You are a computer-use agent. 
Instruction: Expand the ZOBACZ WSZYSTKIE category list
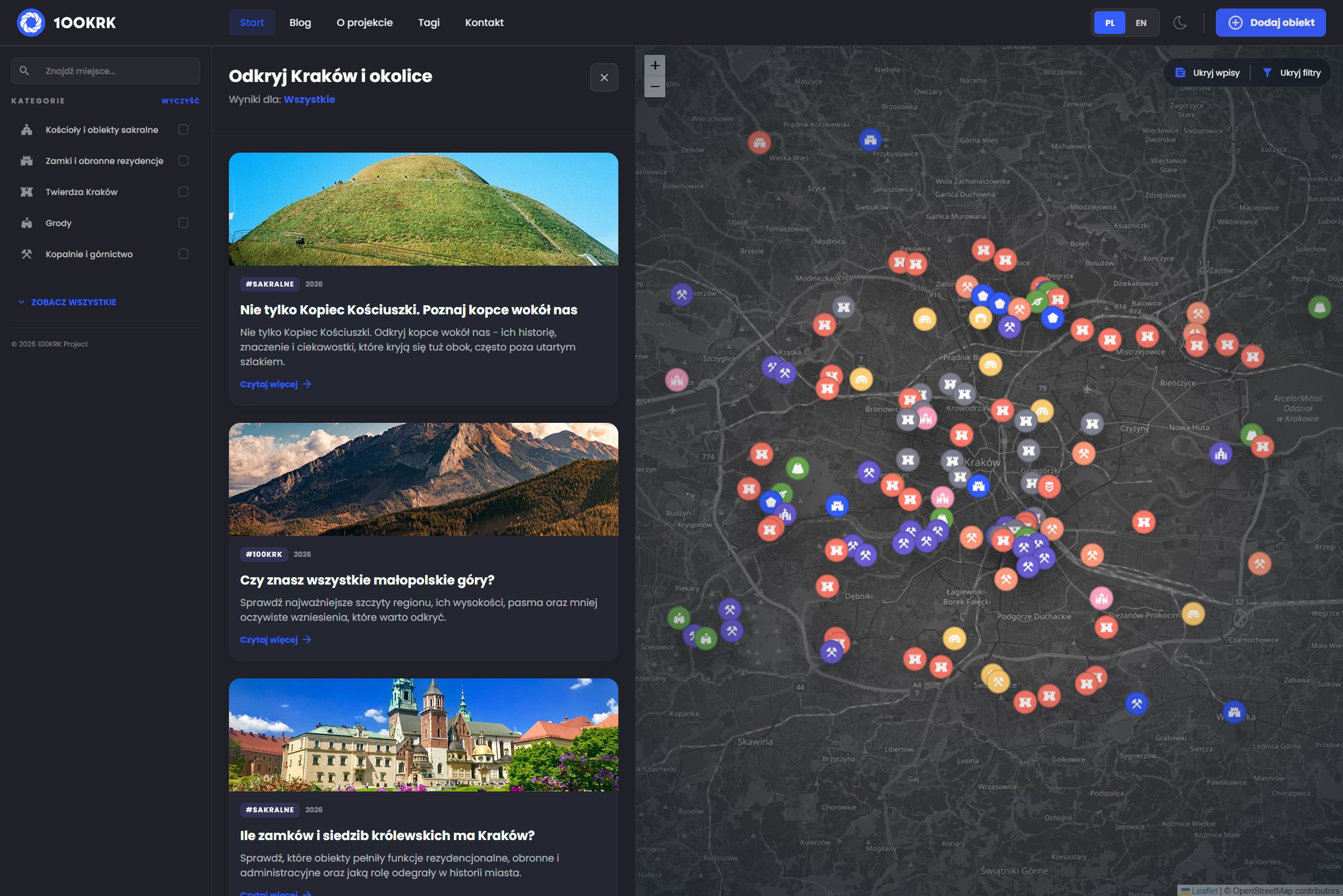pyautogui.click(x=73, y=302)
